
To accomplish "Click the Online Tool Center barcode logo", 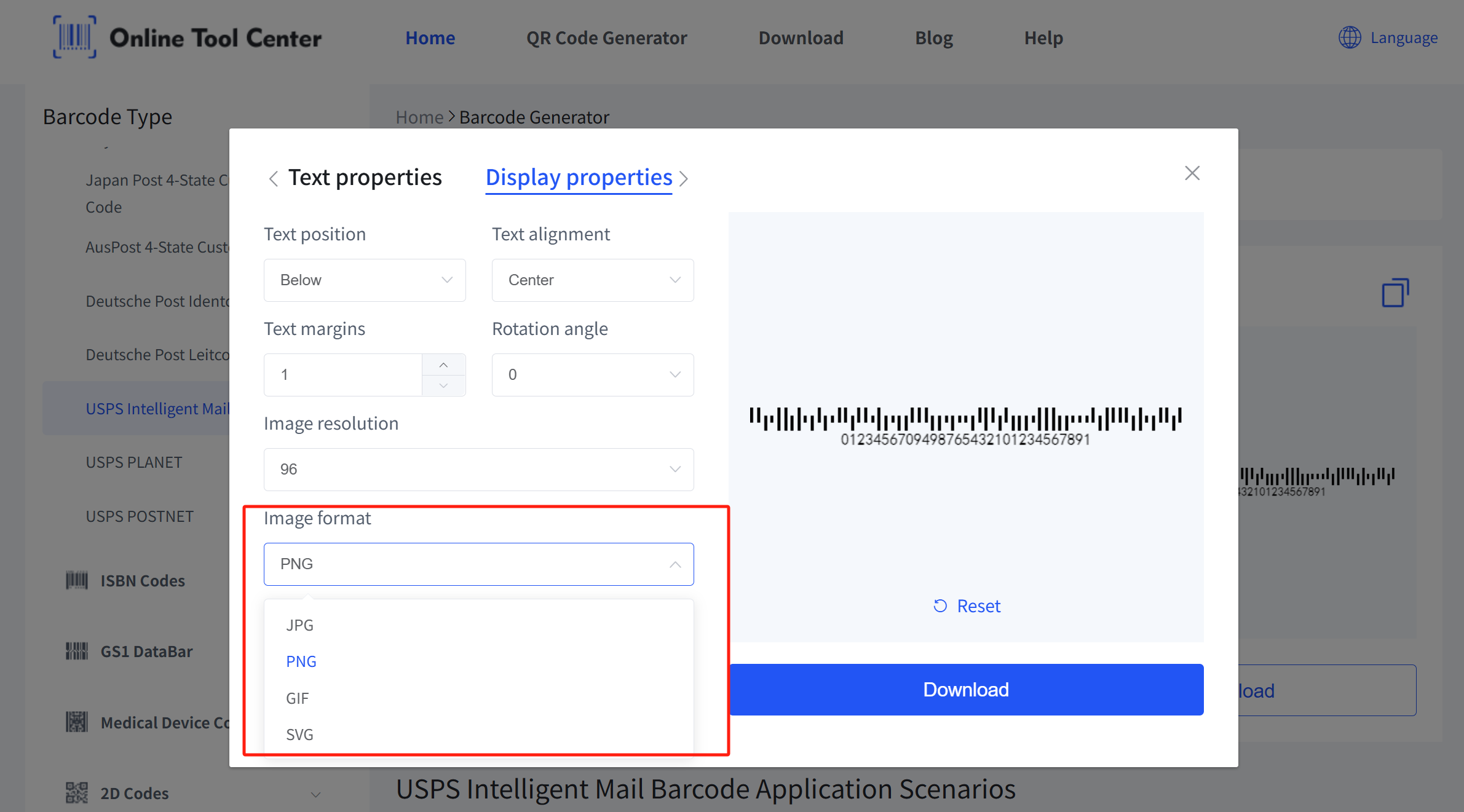I will 74,37.
